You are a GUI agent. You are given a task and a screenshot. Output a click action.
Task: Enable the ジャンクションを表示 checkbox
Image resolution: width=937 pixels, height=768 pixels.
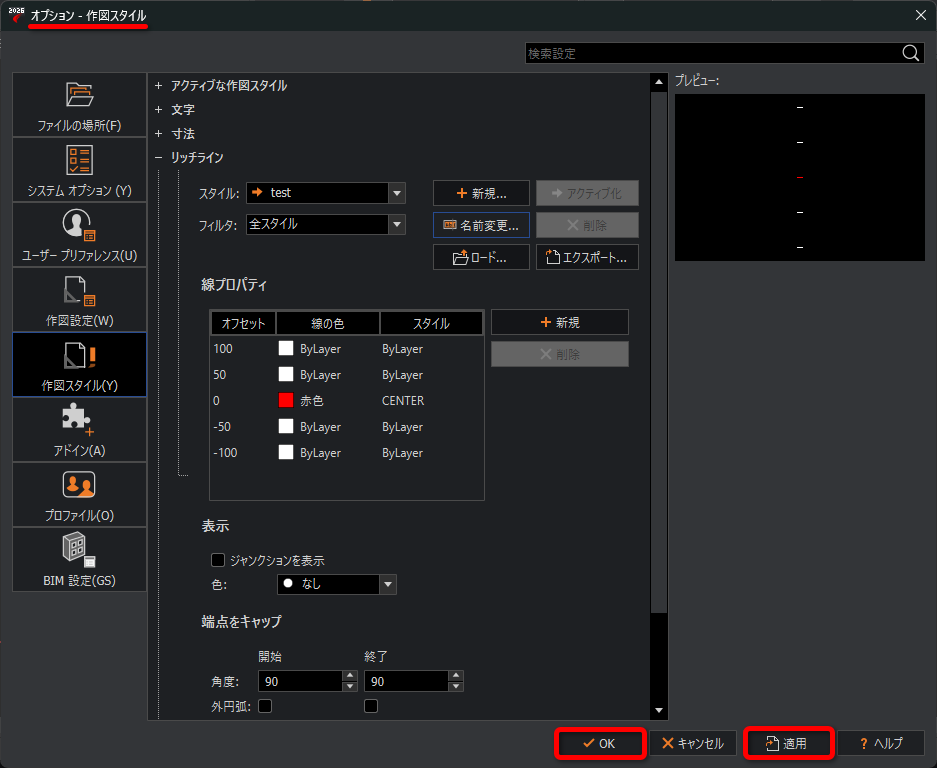click(218, 560)
